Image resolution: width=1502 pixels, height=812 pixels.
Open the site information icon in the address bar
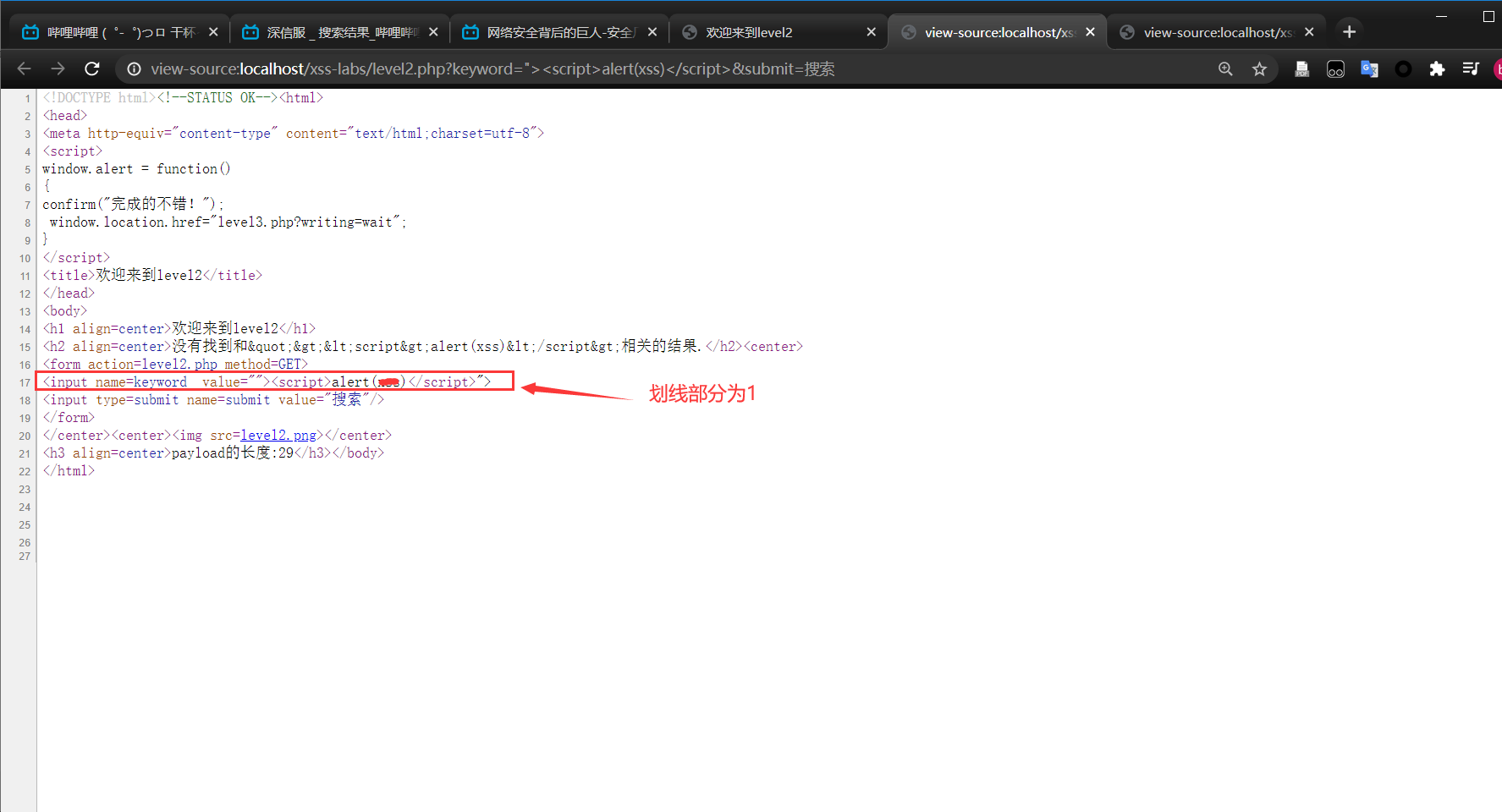pos(134,69)
